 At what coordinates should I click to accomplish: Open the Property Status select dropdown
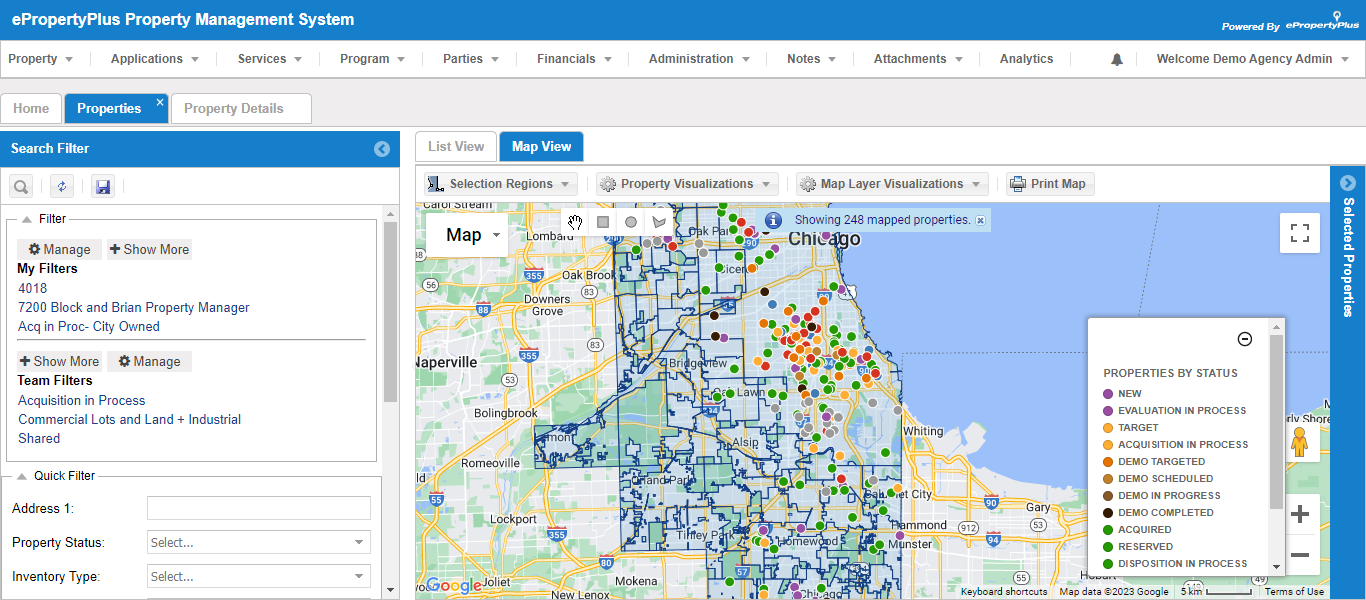point(258,541)
